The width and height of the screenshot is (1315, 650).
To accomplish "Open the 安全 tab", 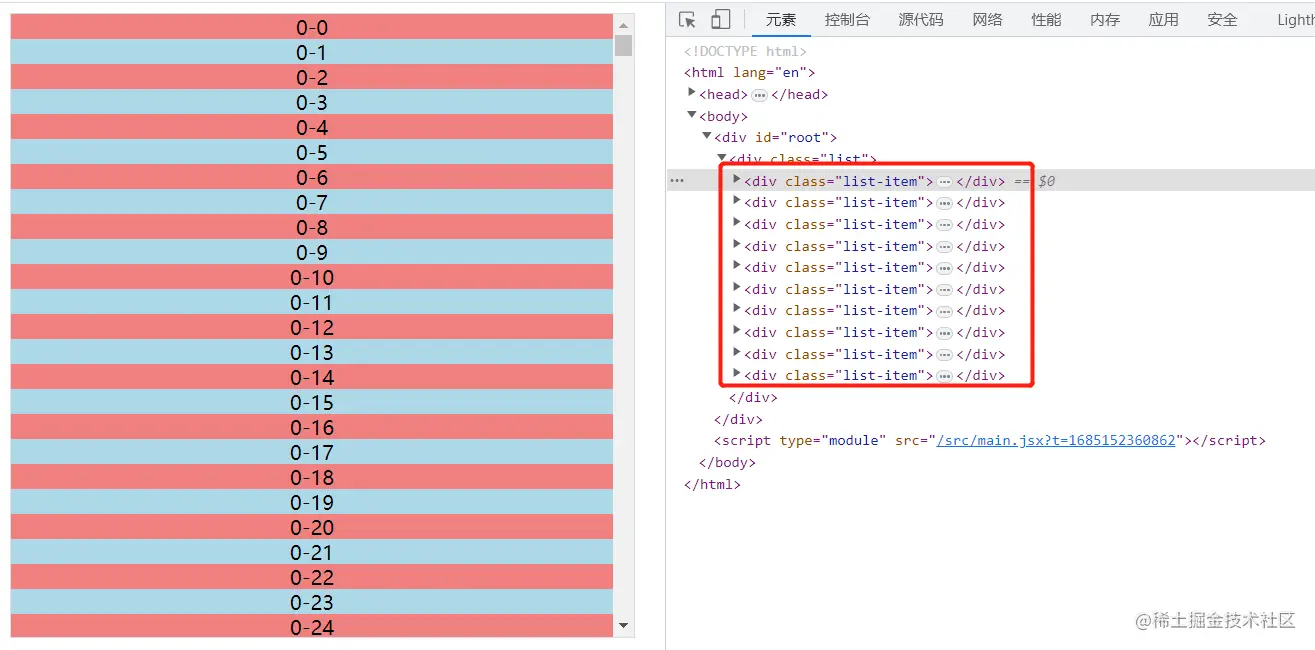I will (1222, 20).
